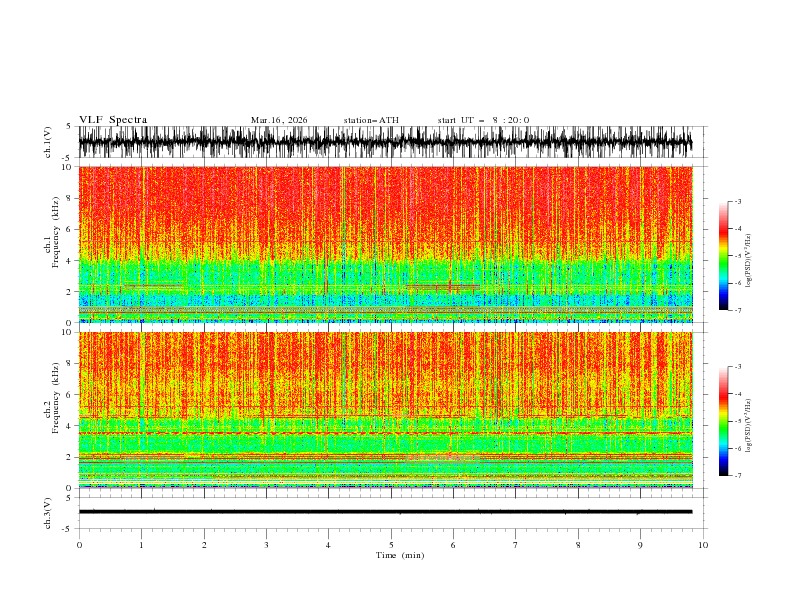This screenshot has width=792, height=612.
Task: Click the "8" kHz tick on ch.2 frequency axis
Action: click(x=69, y=364)
